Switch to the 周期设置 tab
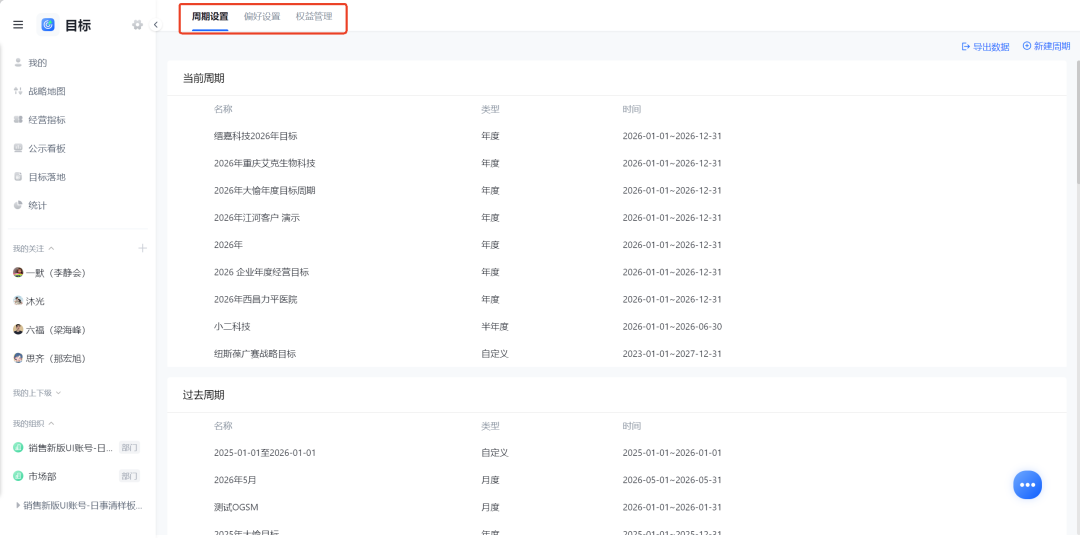Screen dimensions: 1080x538 tap(210, 17)
